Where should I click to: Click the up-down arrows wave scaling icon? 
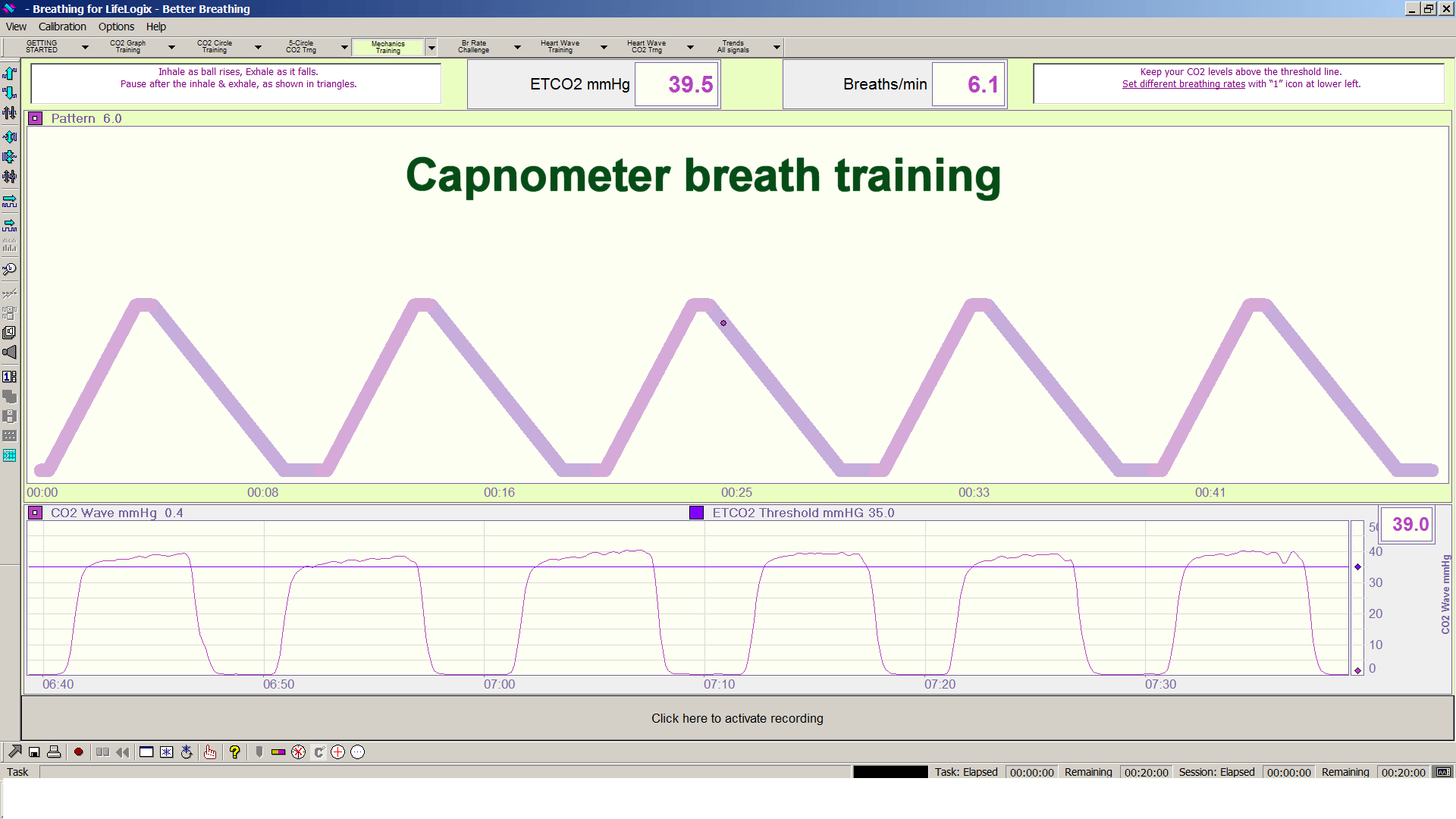pyautogui.click(x=10, y=113)
